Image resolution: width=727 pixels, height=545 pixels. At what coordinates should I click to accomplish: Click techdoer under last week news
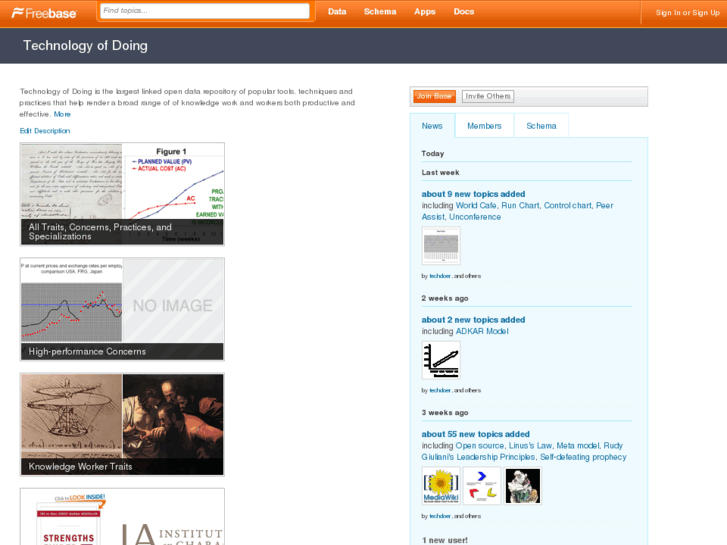pos(440,276)
